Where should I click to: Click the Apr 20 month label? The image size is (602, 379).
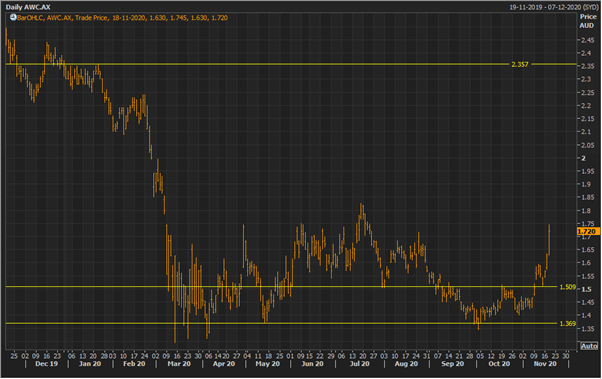coord(224,364)
